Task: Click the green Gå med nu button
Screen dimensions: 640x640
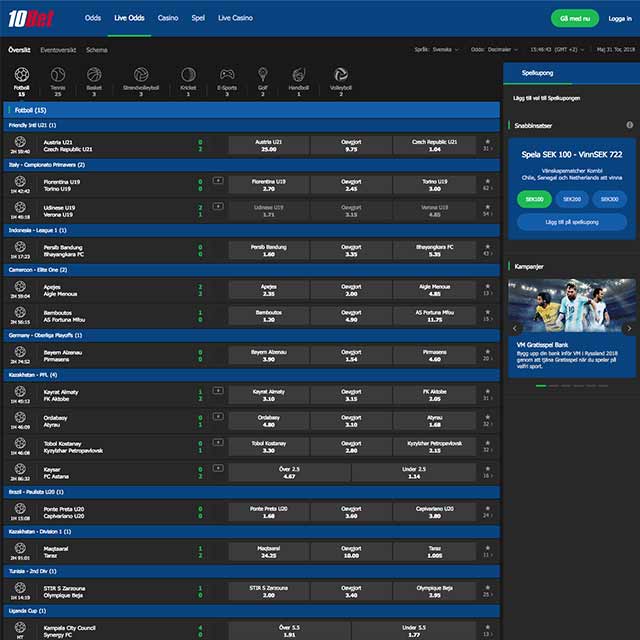Action: click(575, 19)
